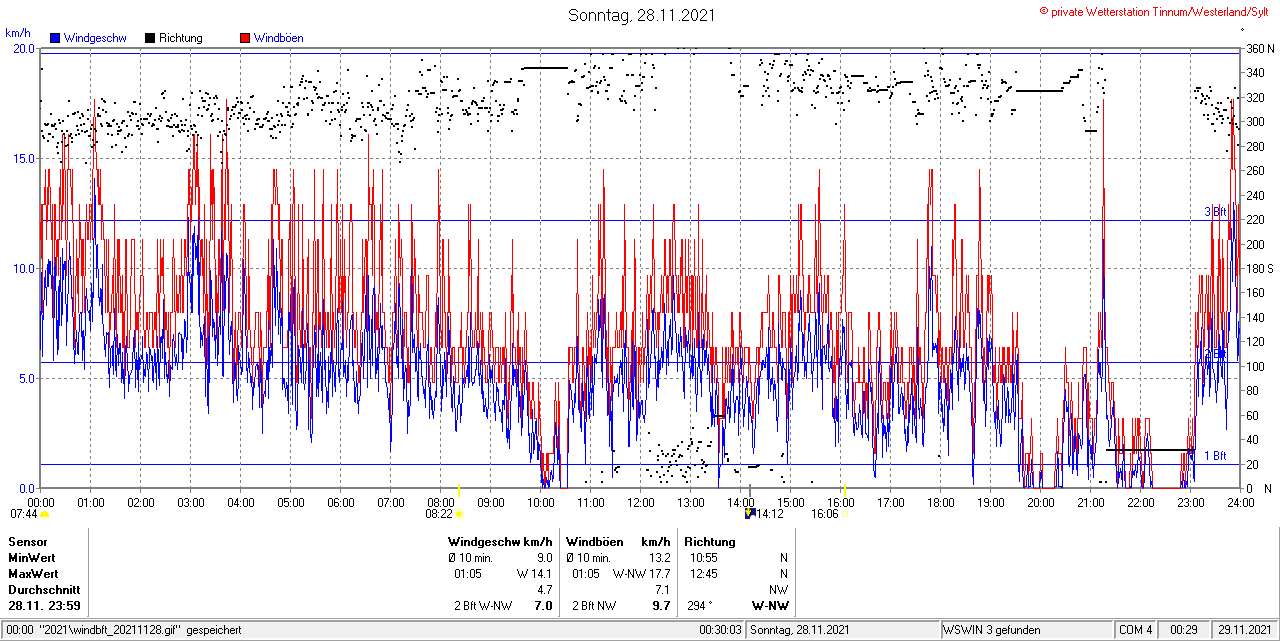Click the Windgeschw km/h column header
1280x641 pixels.
[500, 542]
